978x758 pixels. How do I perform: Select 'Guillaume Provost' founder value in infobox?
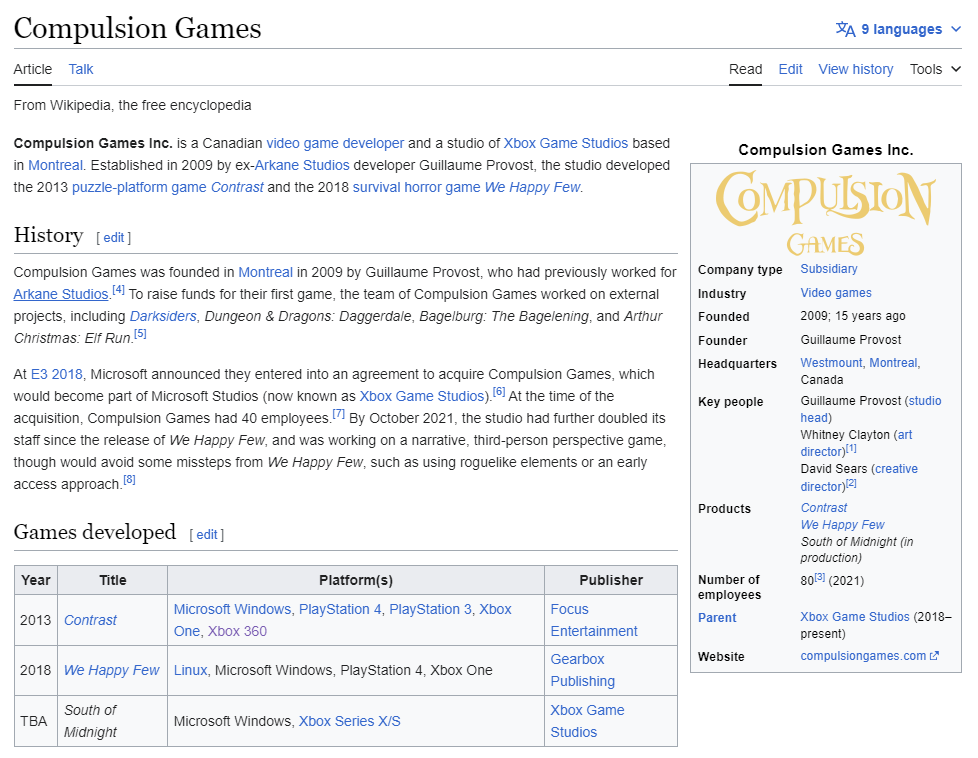pos(851,339)
